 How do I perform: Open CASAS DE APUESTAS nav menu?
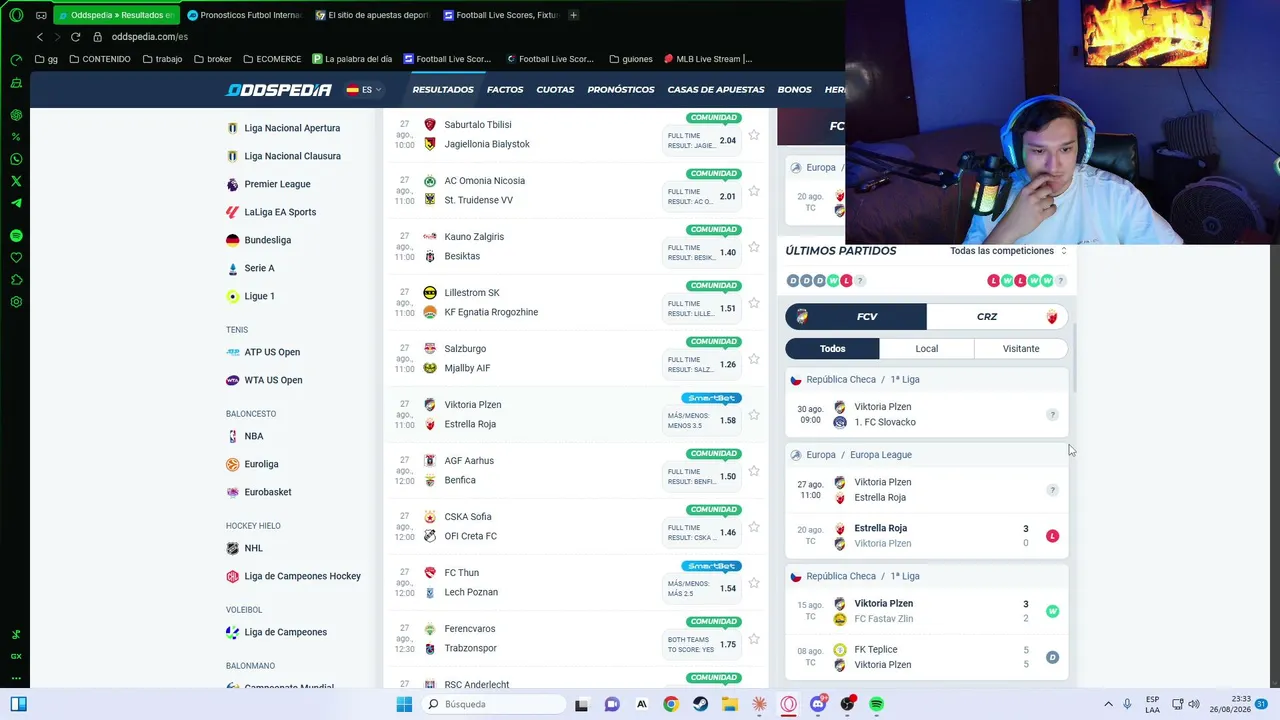716,90
